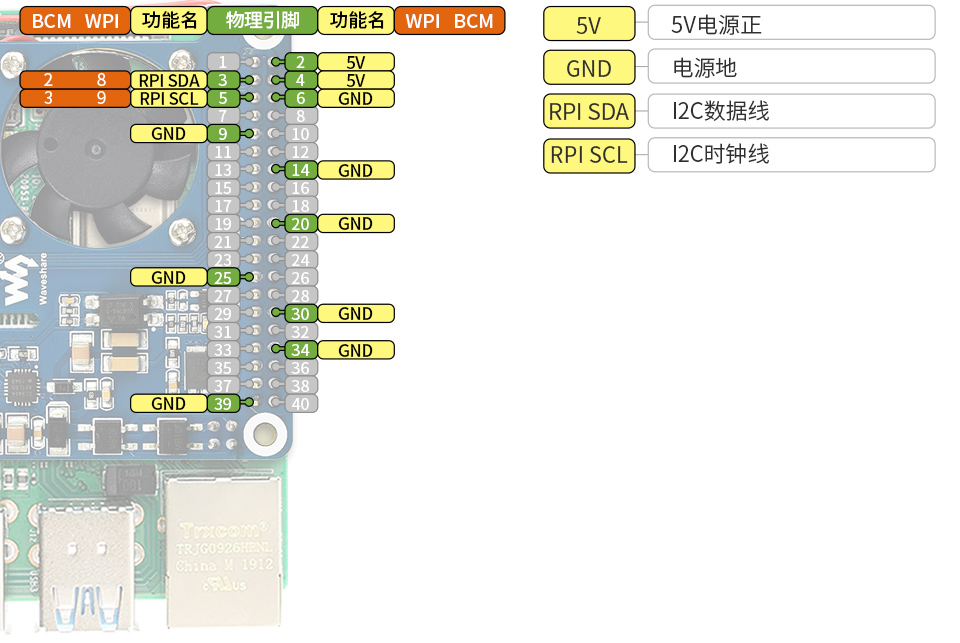Click the orange pin 2 swatch

click(x=47, y=80)
